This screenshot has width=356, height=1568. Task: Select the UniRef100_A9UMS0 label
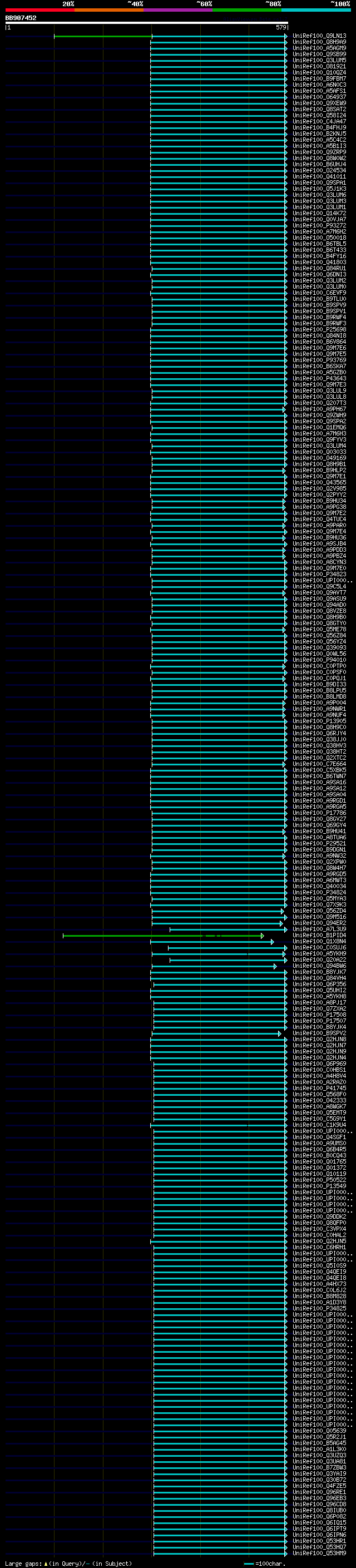[319, 1143]
